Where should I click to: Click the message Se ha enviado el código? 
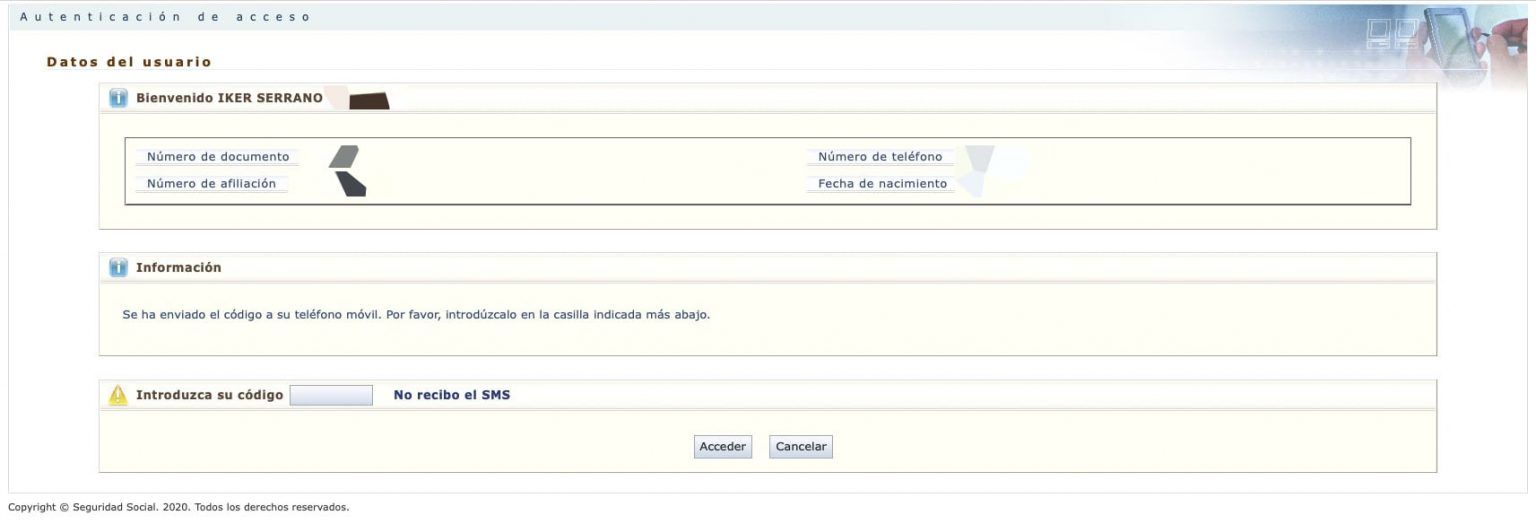tap(416, 314)
